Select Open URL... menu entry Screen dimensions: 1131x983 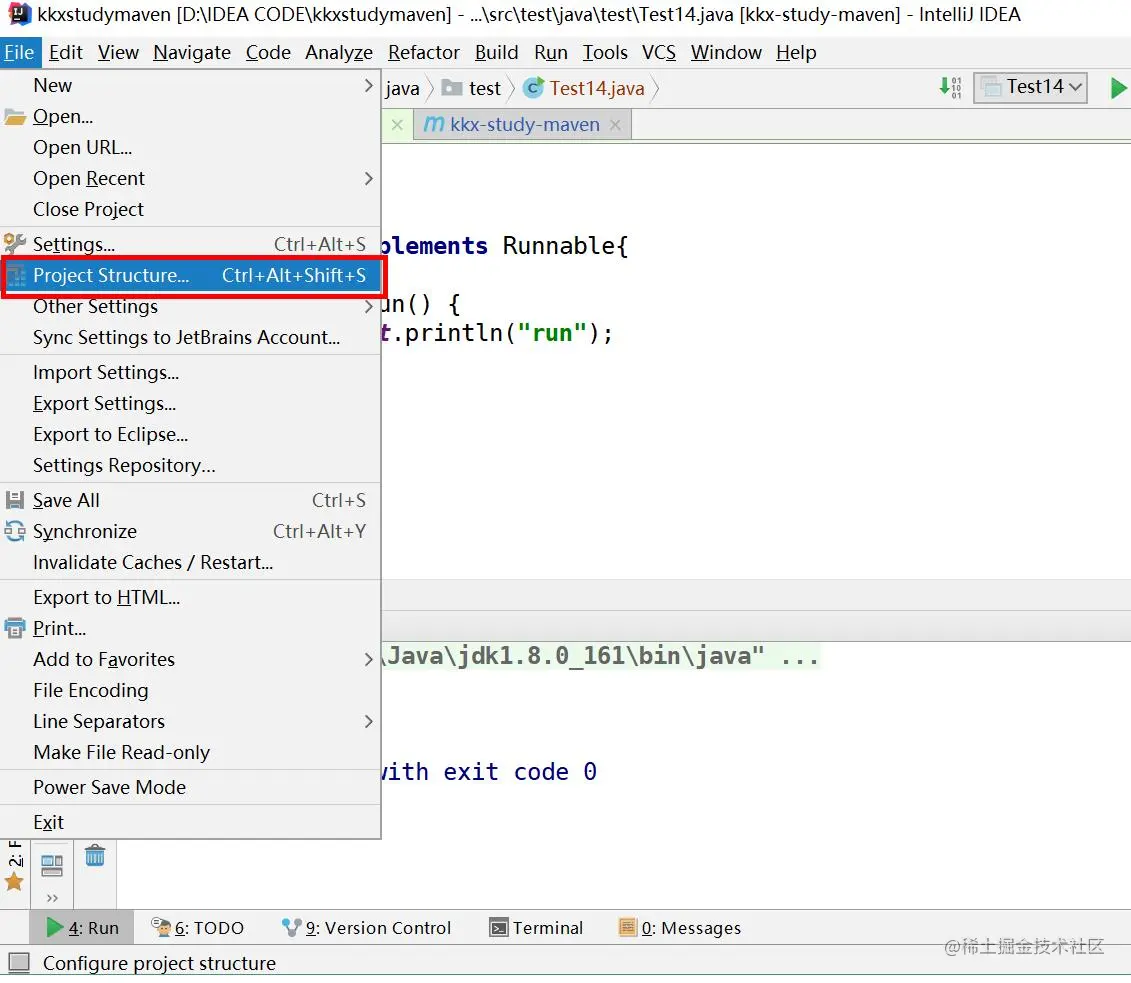pos(190,147)
